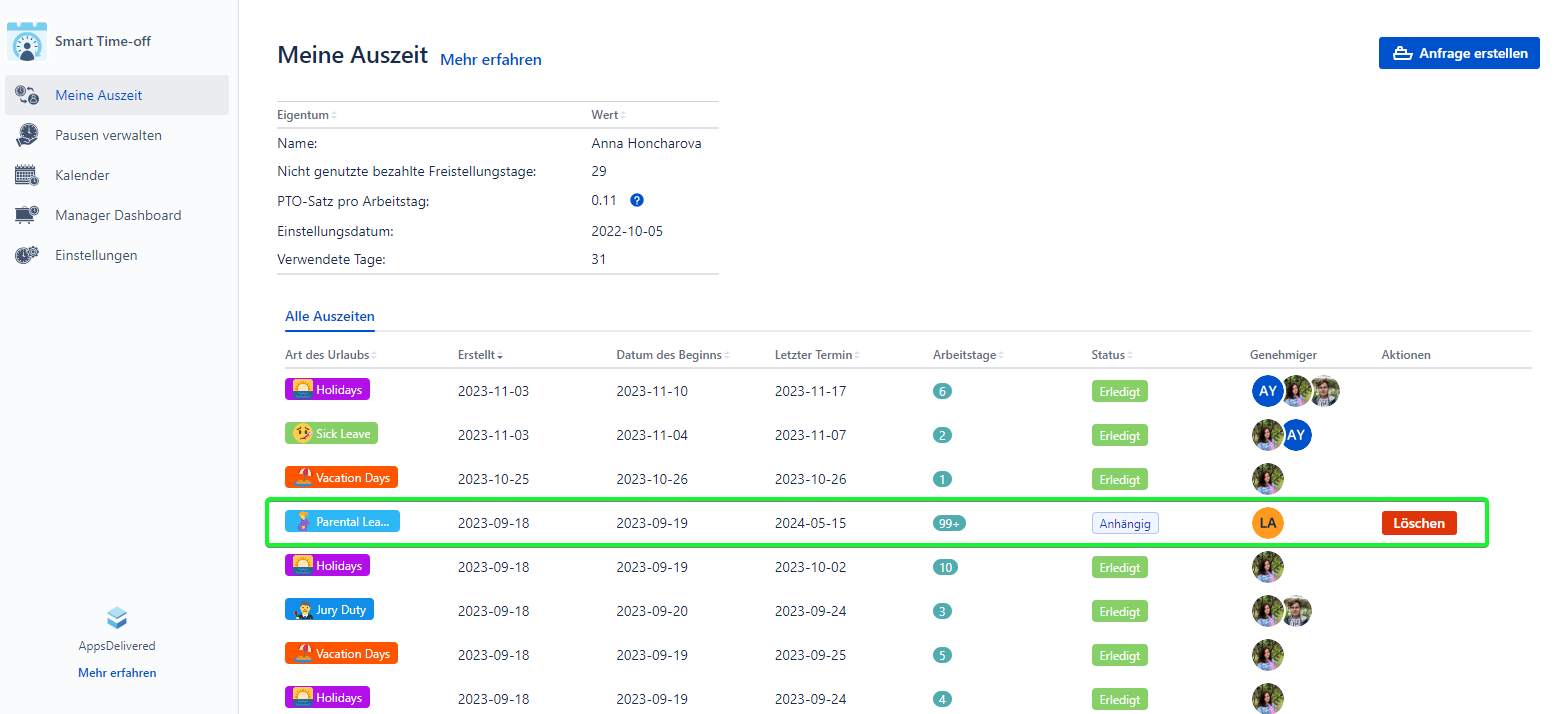The image size is (1556, 714).
Task: Select the Alle Auszeiten tab
Action: coord(329,316)
